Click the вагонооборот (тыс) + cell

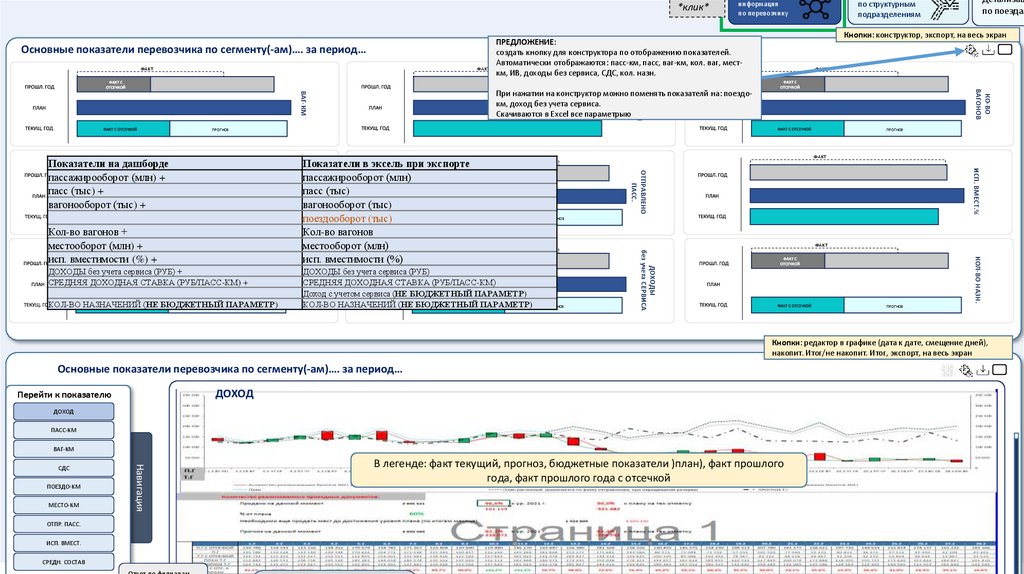[x=174, y=205]
